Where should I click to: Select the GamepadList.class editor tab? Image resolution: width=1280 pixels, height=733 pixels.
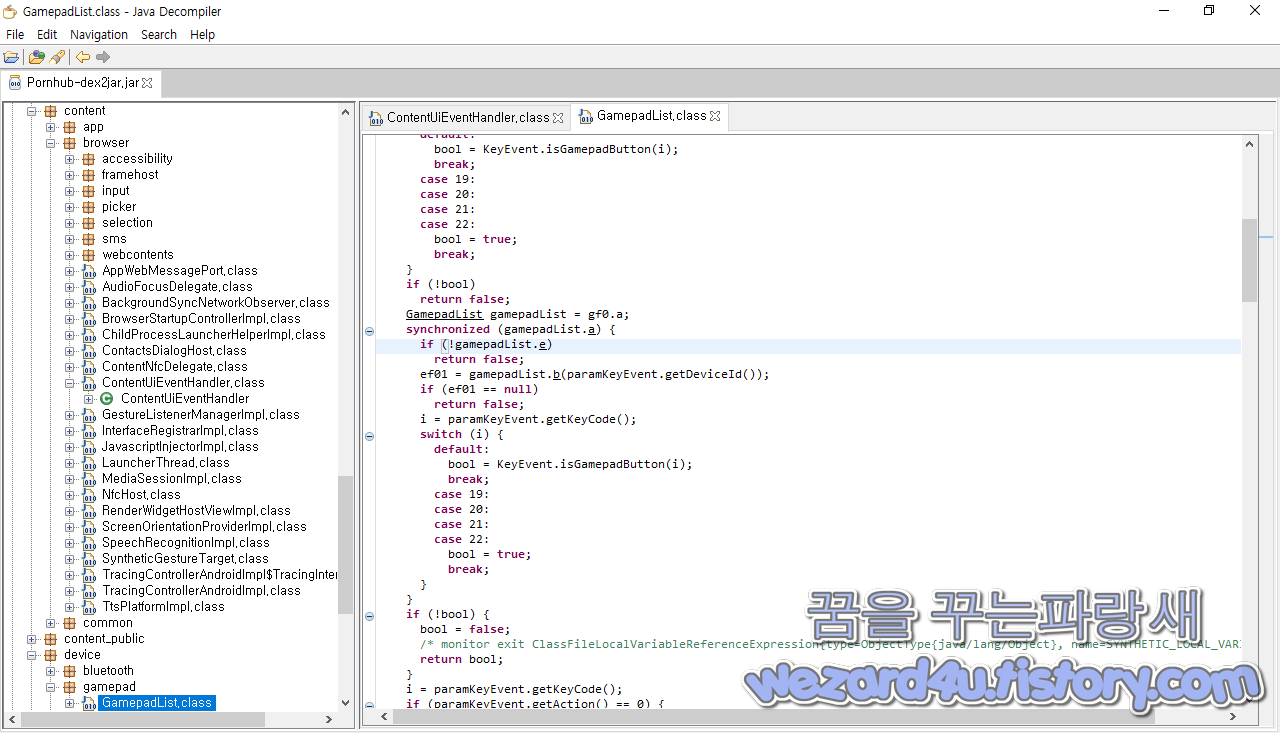click(651, 116)
